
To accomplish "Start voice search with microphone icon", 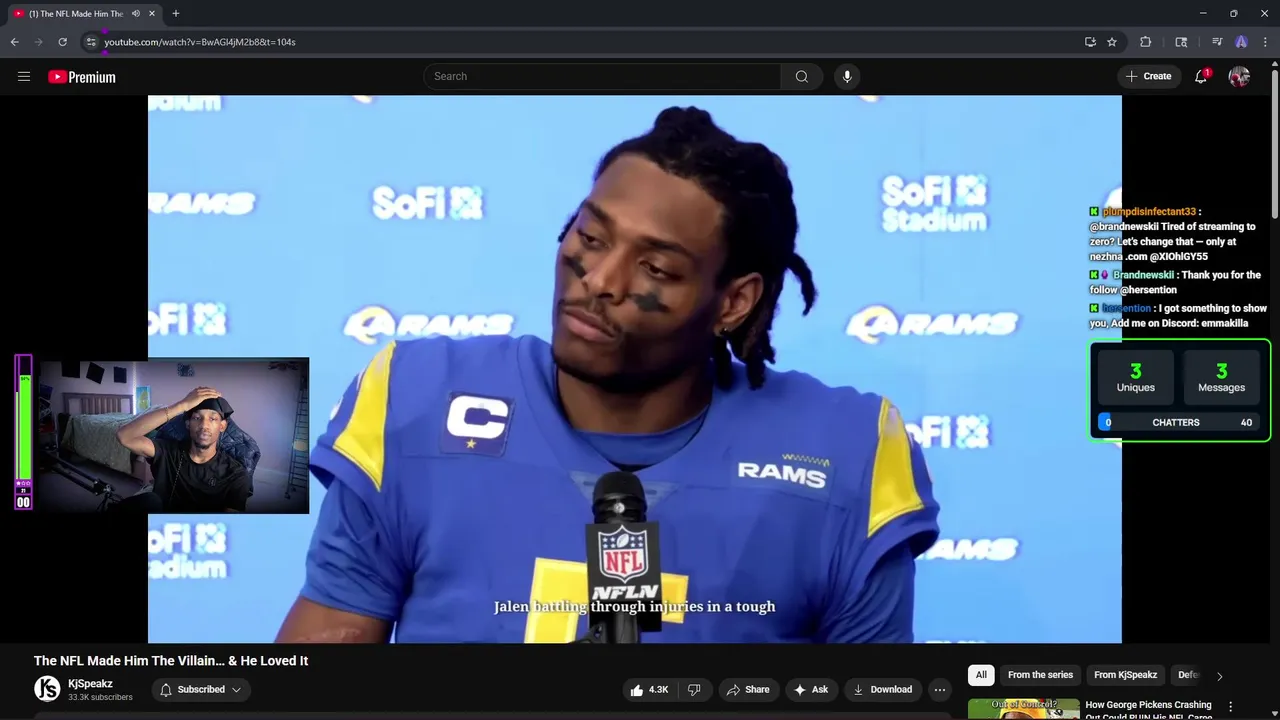I will click(x=847, y=77).
